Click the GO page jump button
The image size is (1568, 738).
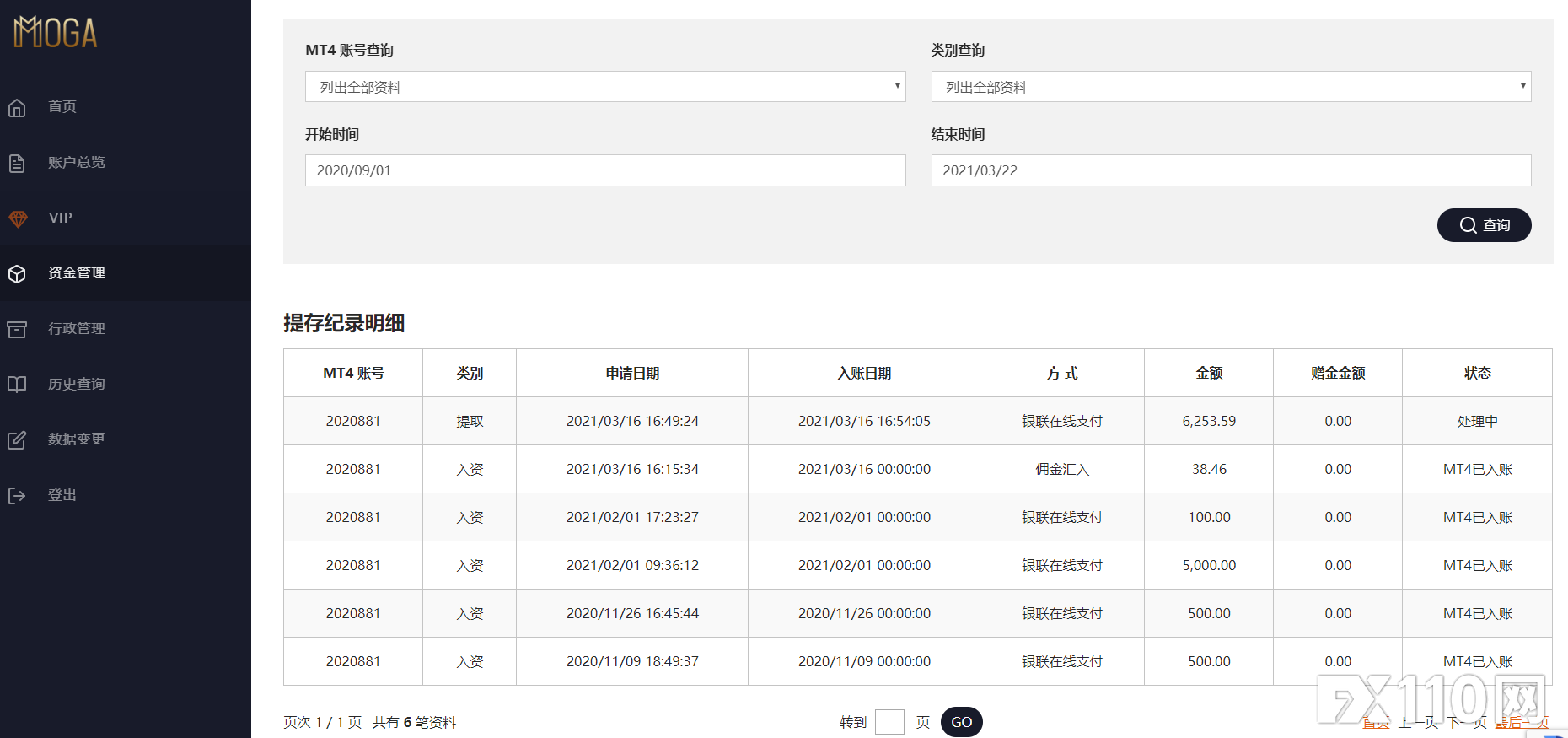point(962,722)
